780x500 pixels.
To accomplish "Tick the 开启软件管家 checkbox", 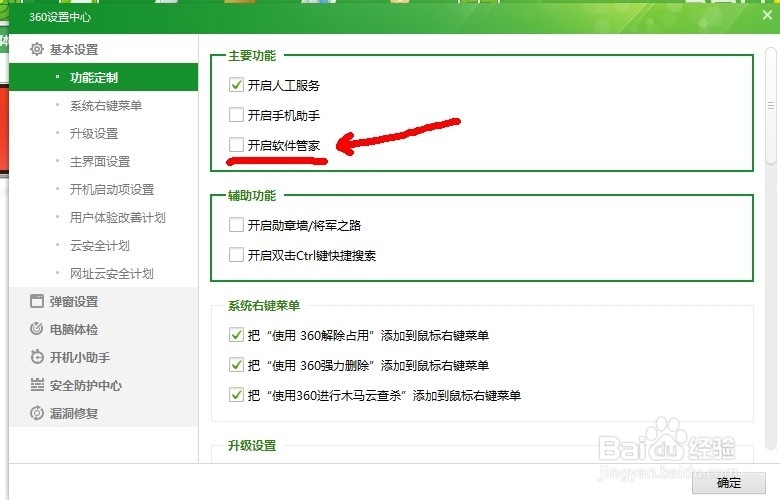I will (236, 145).
